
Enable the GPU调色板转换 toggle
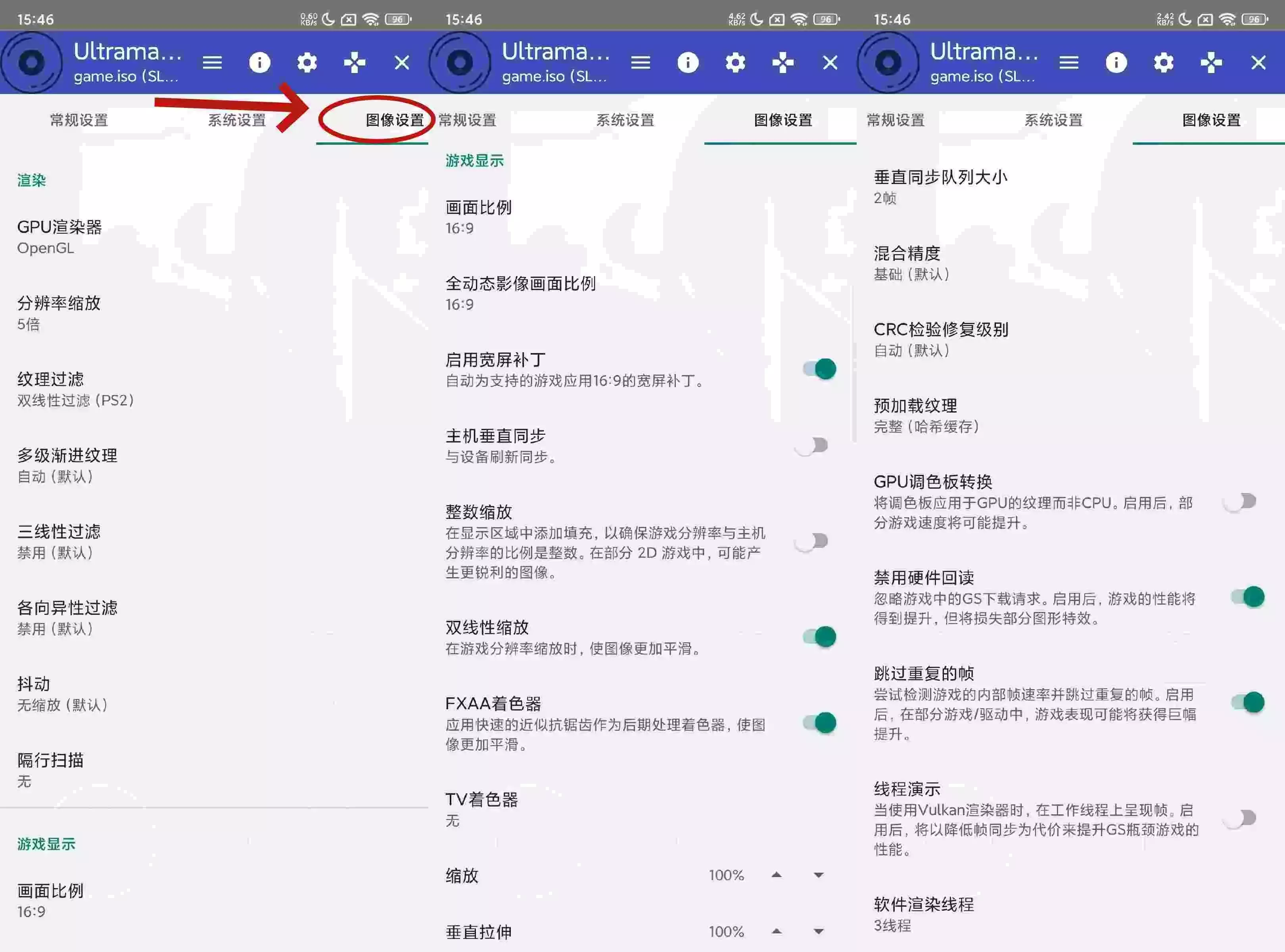point(1240,501)
